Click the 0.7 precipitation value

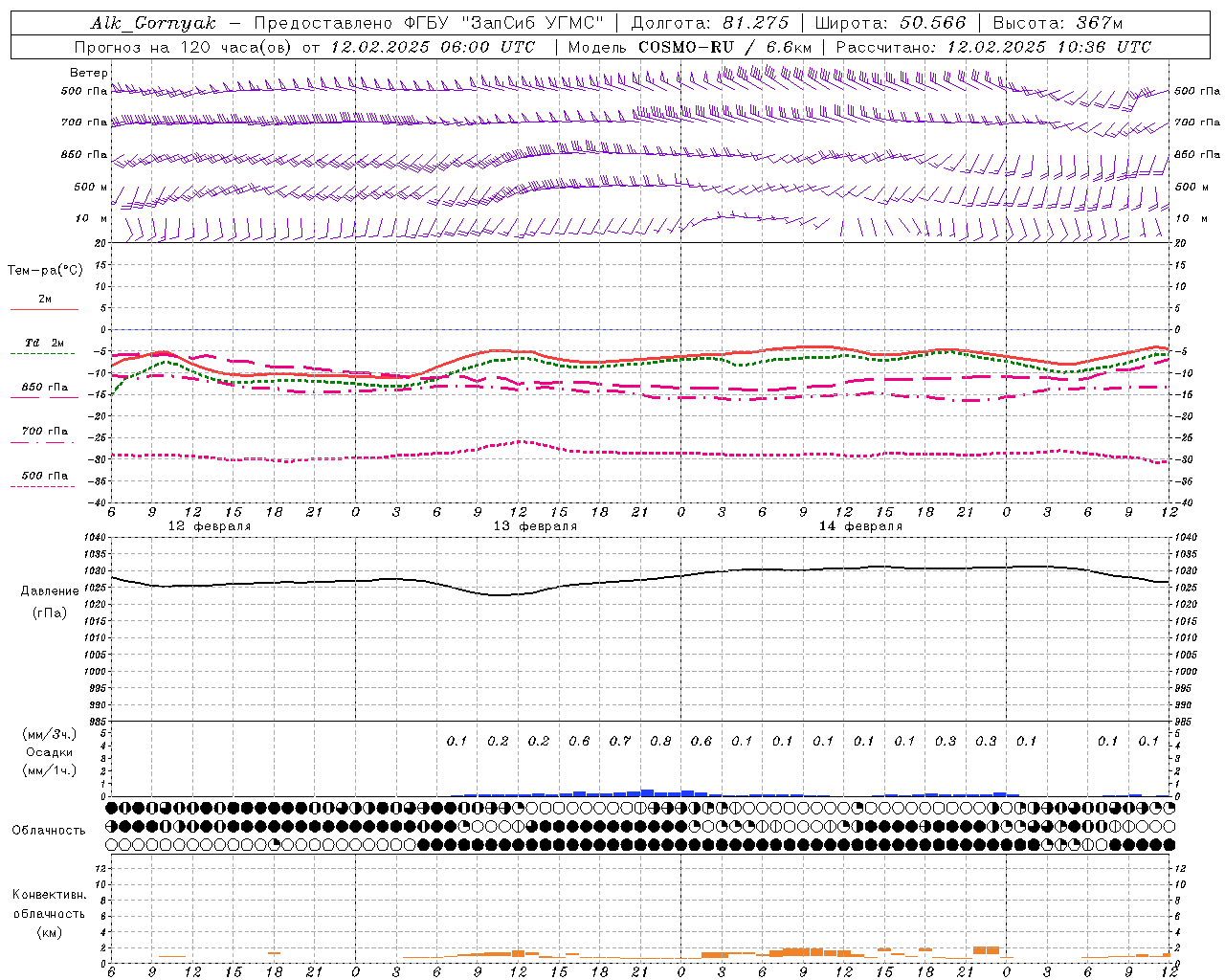coord(620,742)
